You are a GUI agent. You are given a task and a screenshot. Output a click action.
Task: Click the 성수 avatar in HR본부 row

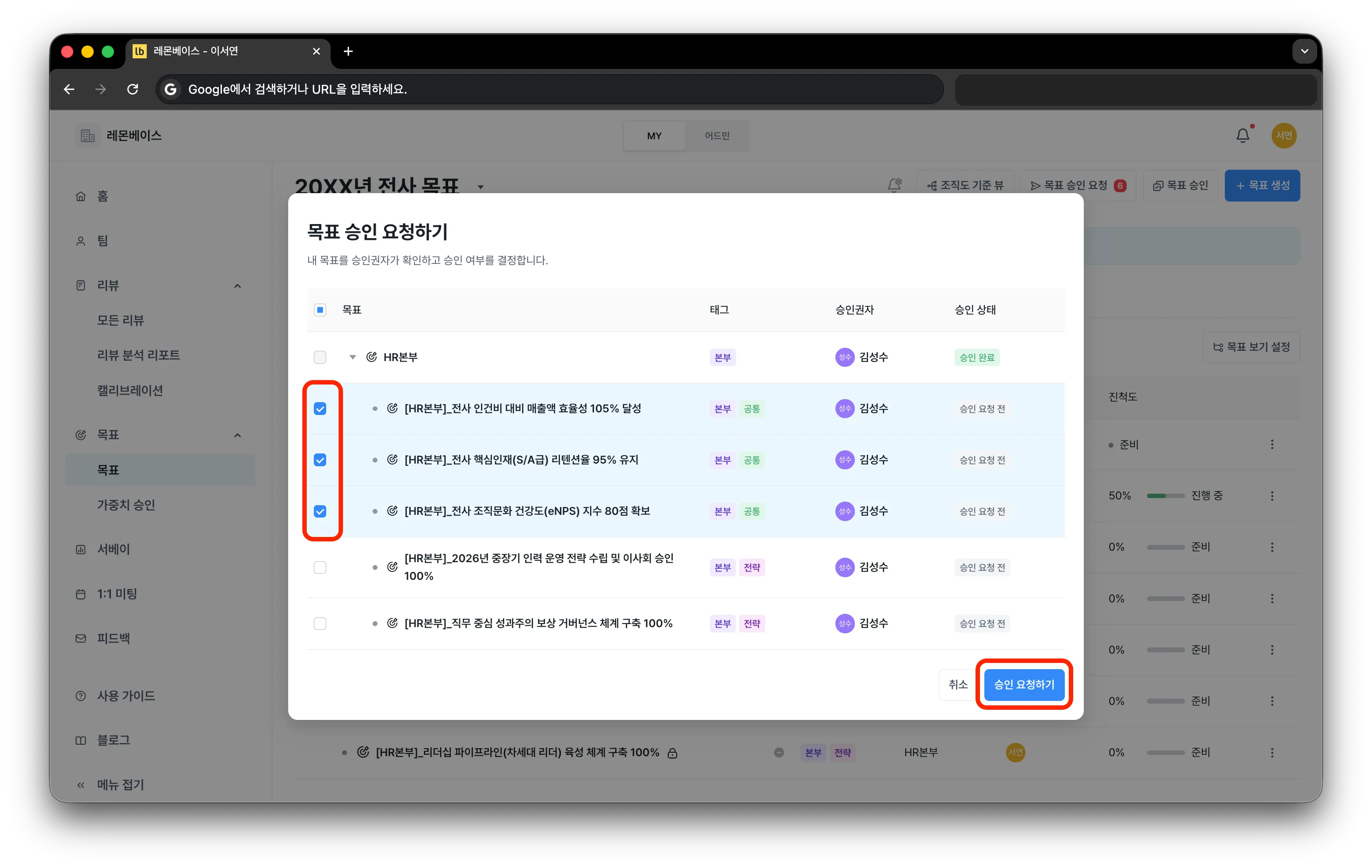click(844, 357)
